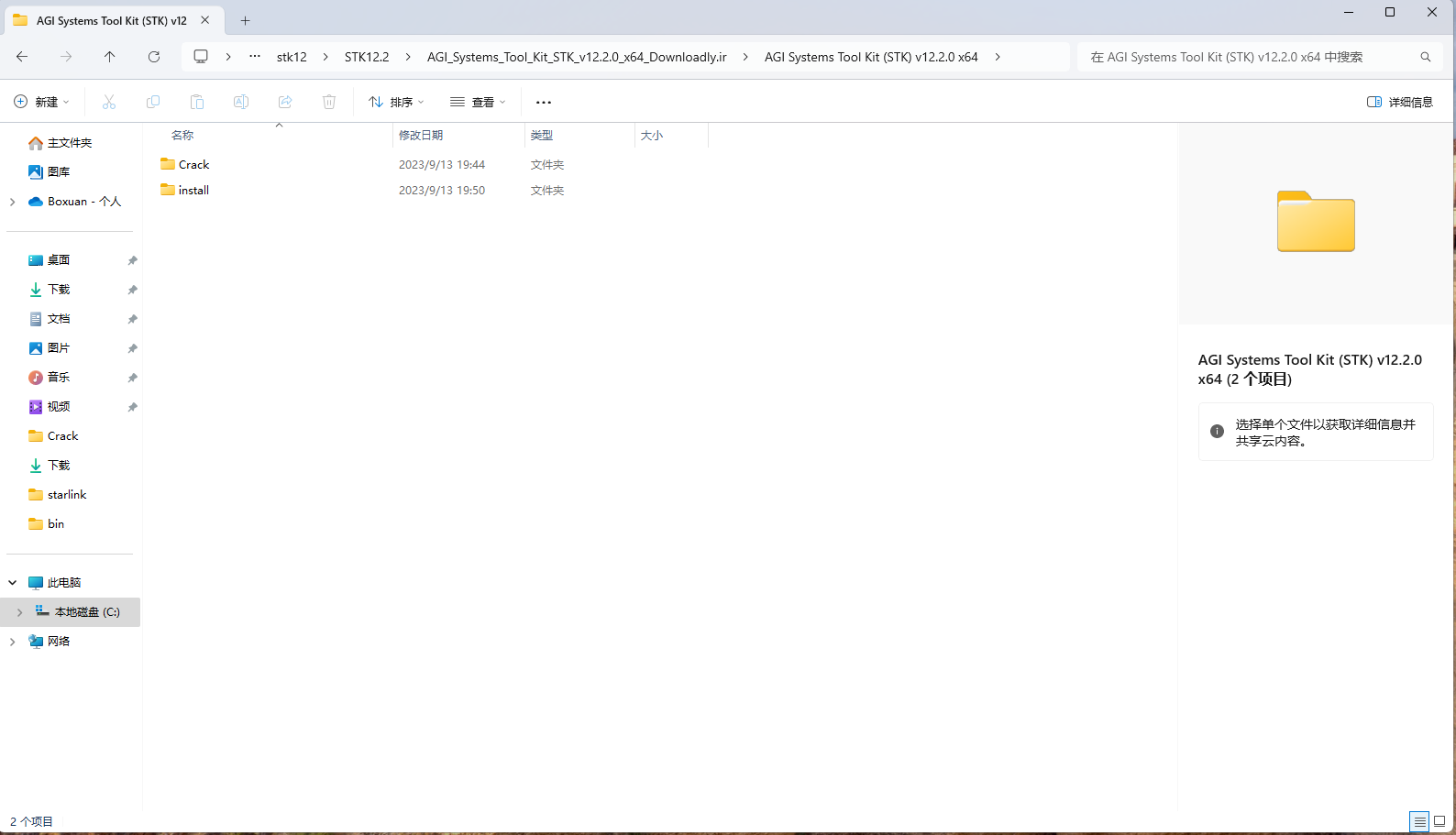
Task: Open the See more options menu
Action: pos(544,102)
